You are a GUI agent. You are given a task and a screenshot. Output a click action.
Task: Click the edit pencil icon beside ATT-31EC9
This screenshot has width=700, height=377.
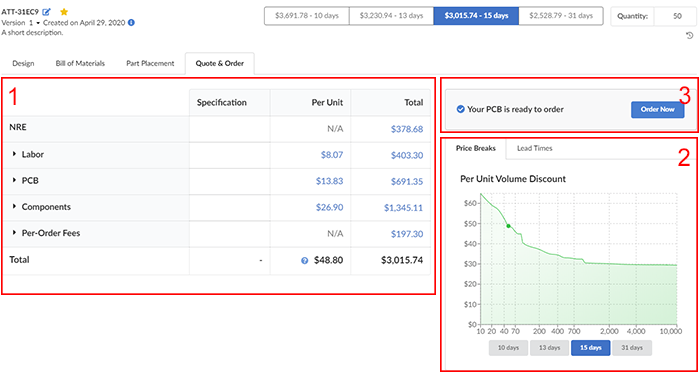click(x=46, y=12)
